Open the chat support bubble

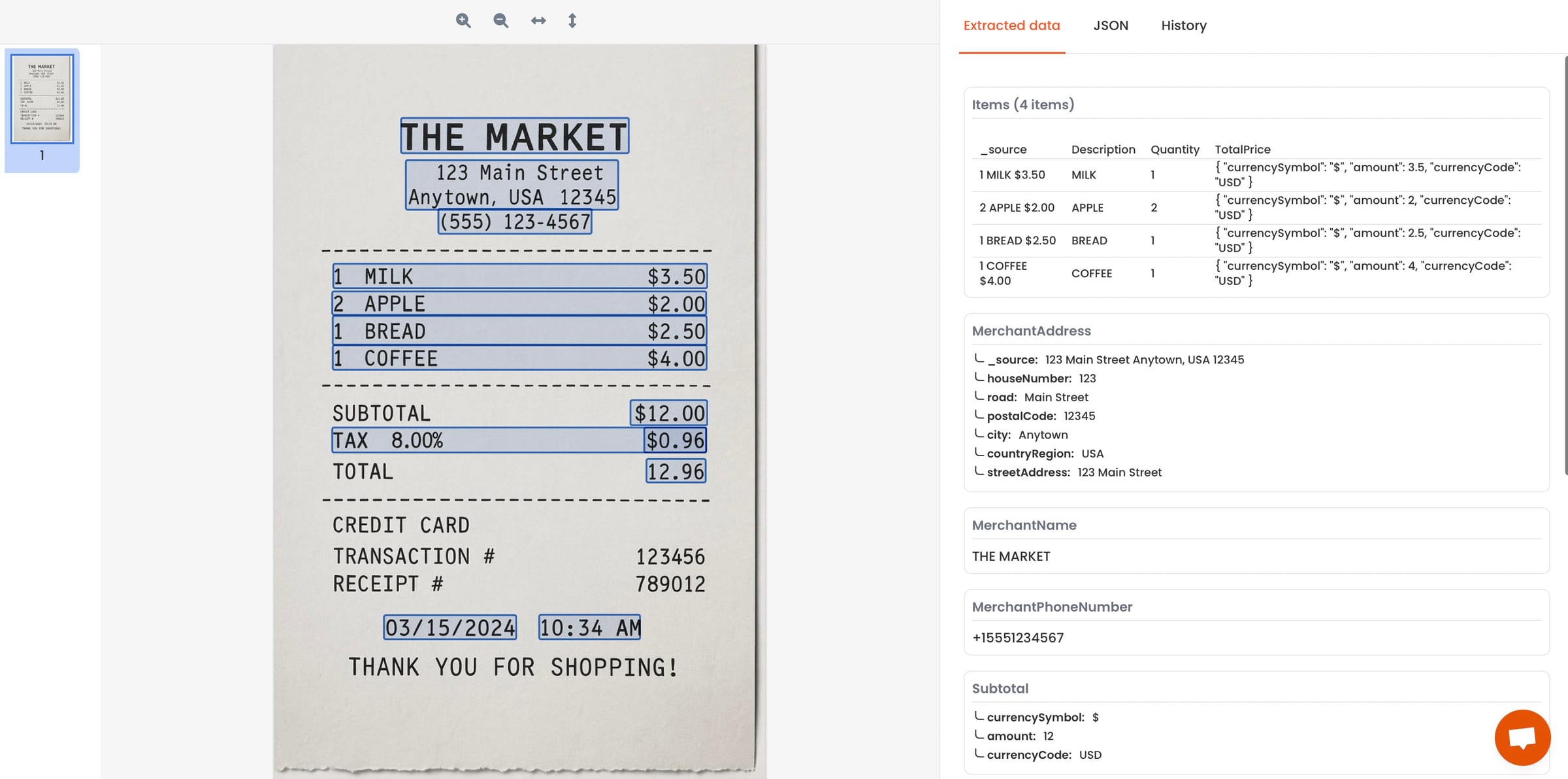(1522, 737)
